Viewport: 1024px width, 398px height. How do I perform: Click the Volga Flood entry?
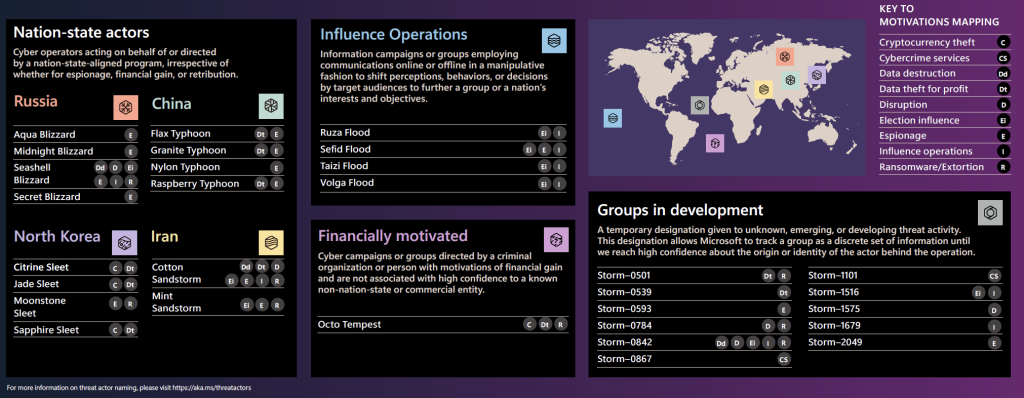[x=443, y=184]
